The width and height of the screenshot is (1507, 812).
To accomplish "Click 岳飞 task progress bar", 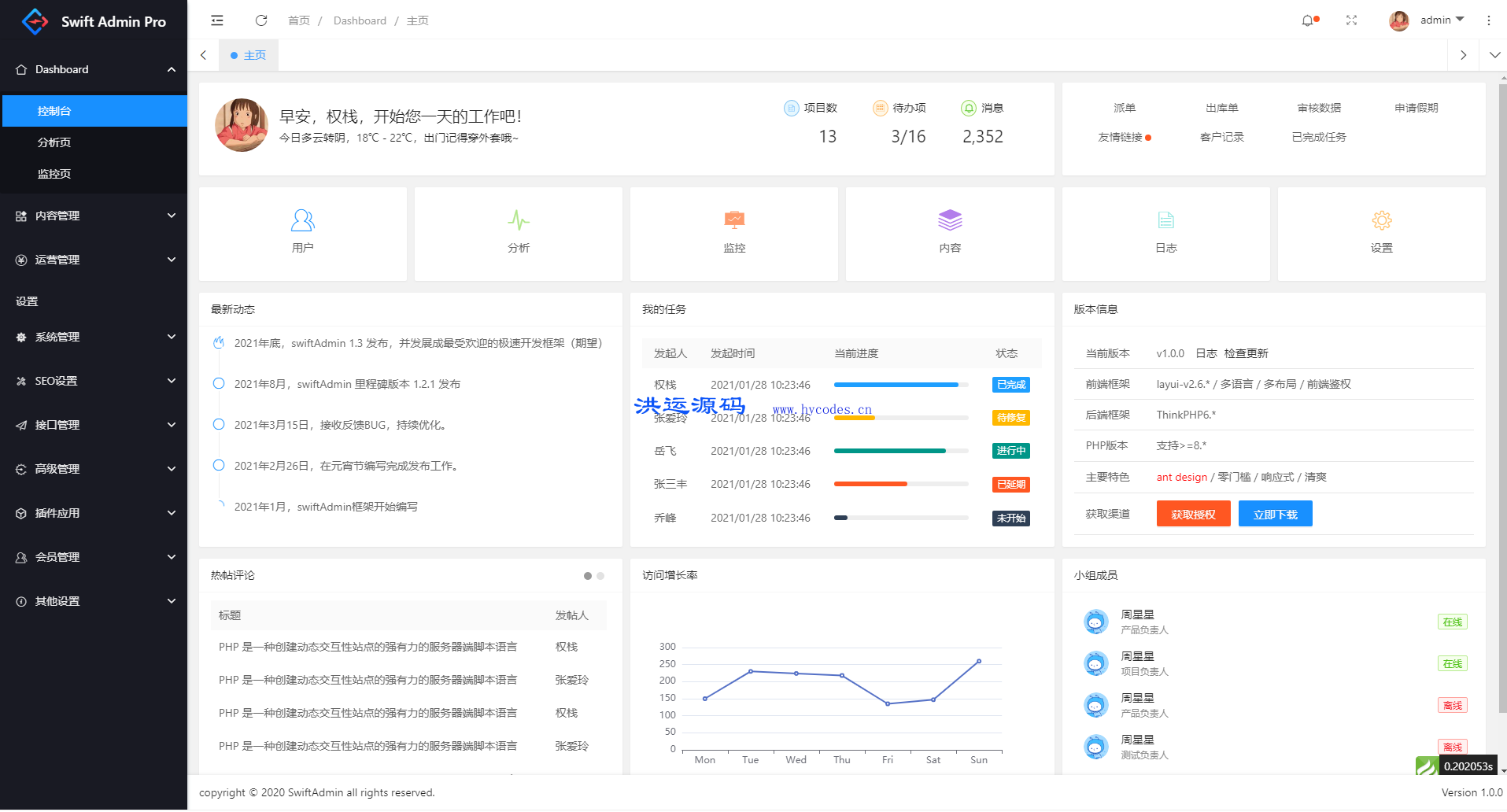I will pyautogui.click(x=901, y=451).
